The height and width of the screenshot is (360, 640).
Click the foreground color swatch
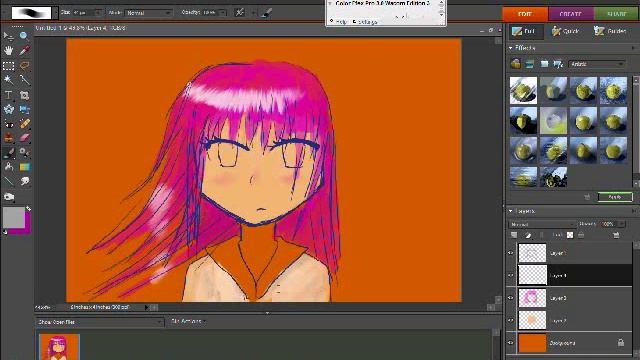[x=13, y=217]
